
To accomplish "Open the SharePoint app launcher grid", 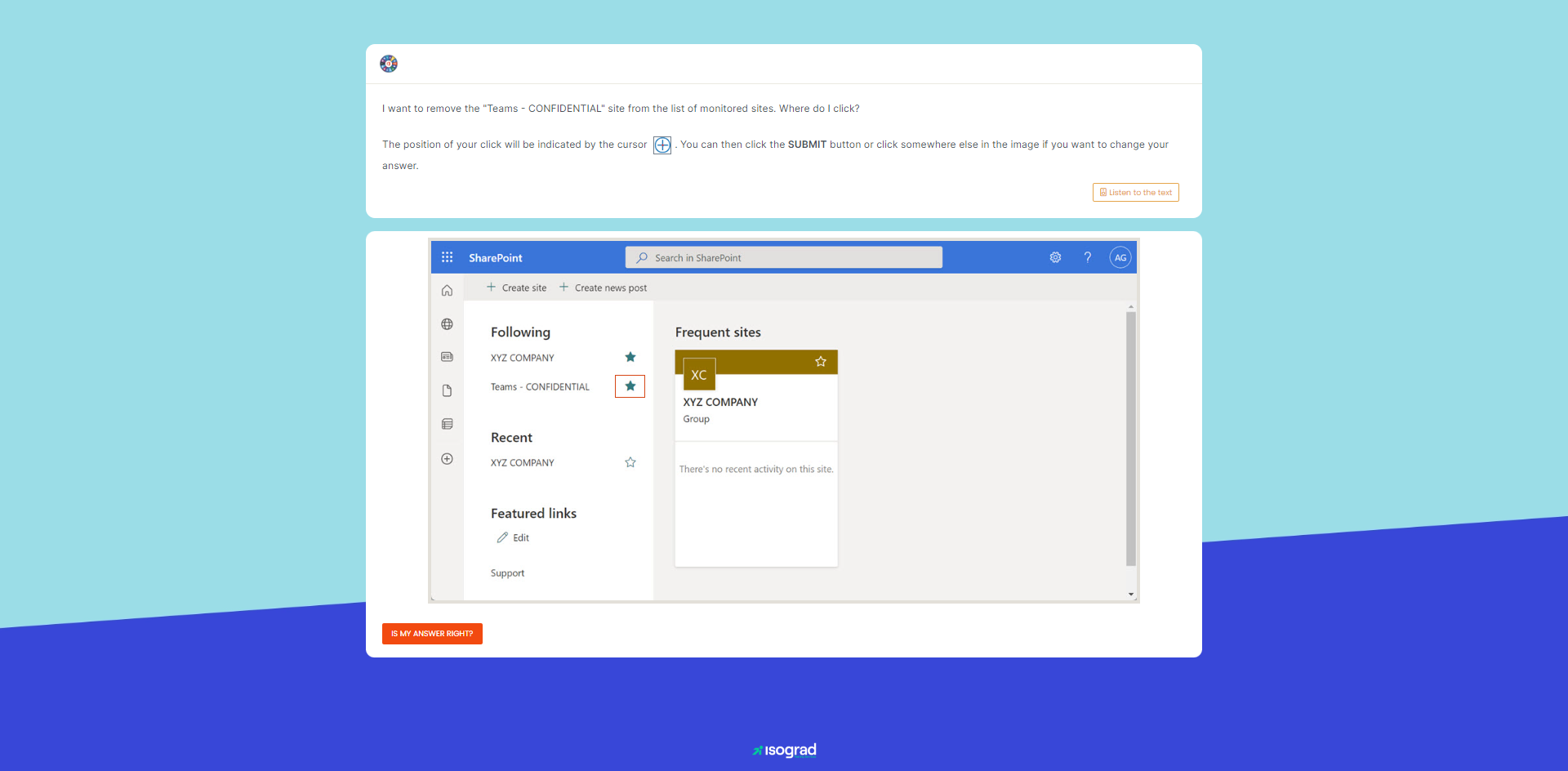I will pyautogui.click(x=447, y=257).
